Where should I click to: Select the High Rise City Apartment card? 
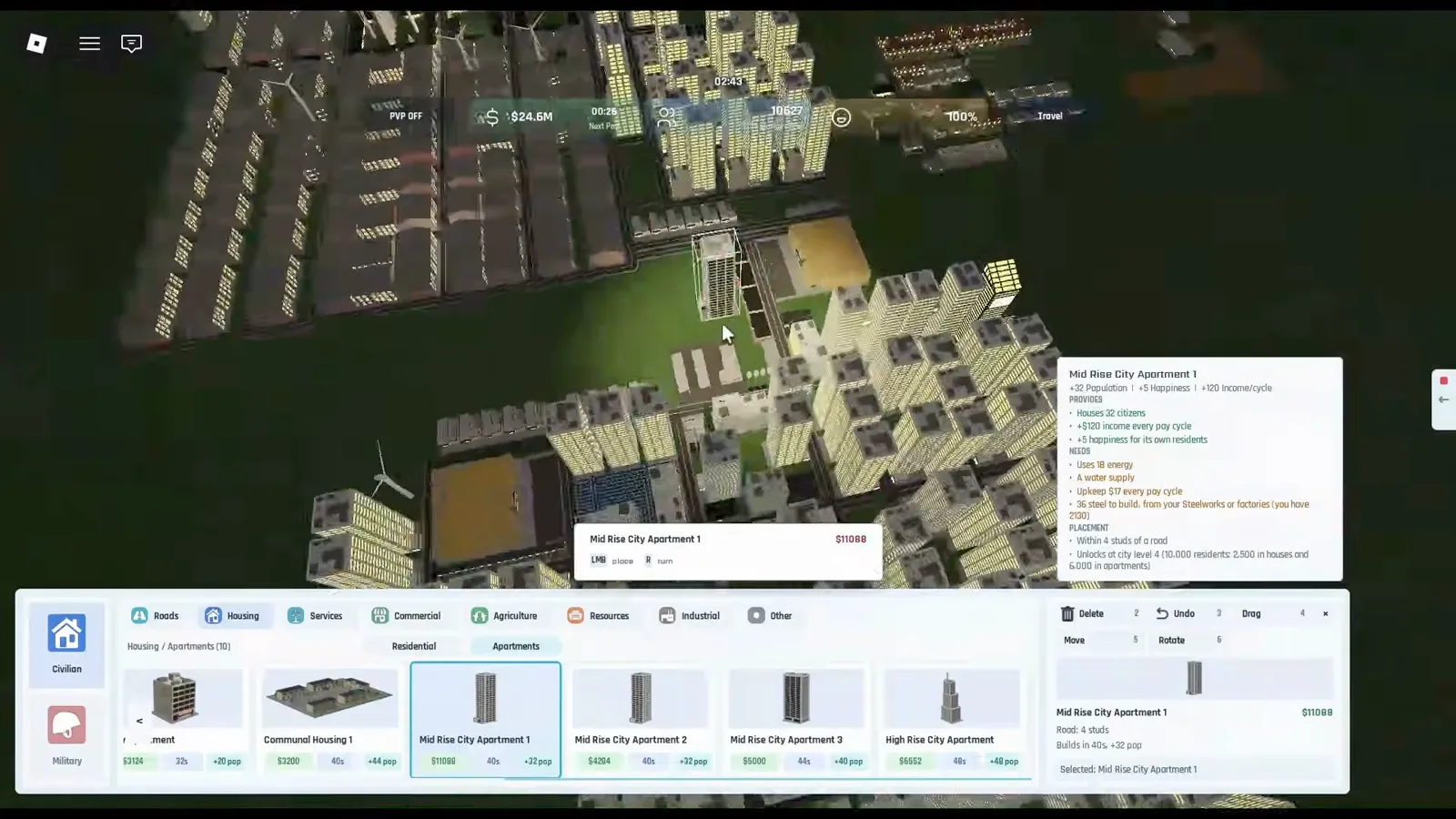coord(953,720)
